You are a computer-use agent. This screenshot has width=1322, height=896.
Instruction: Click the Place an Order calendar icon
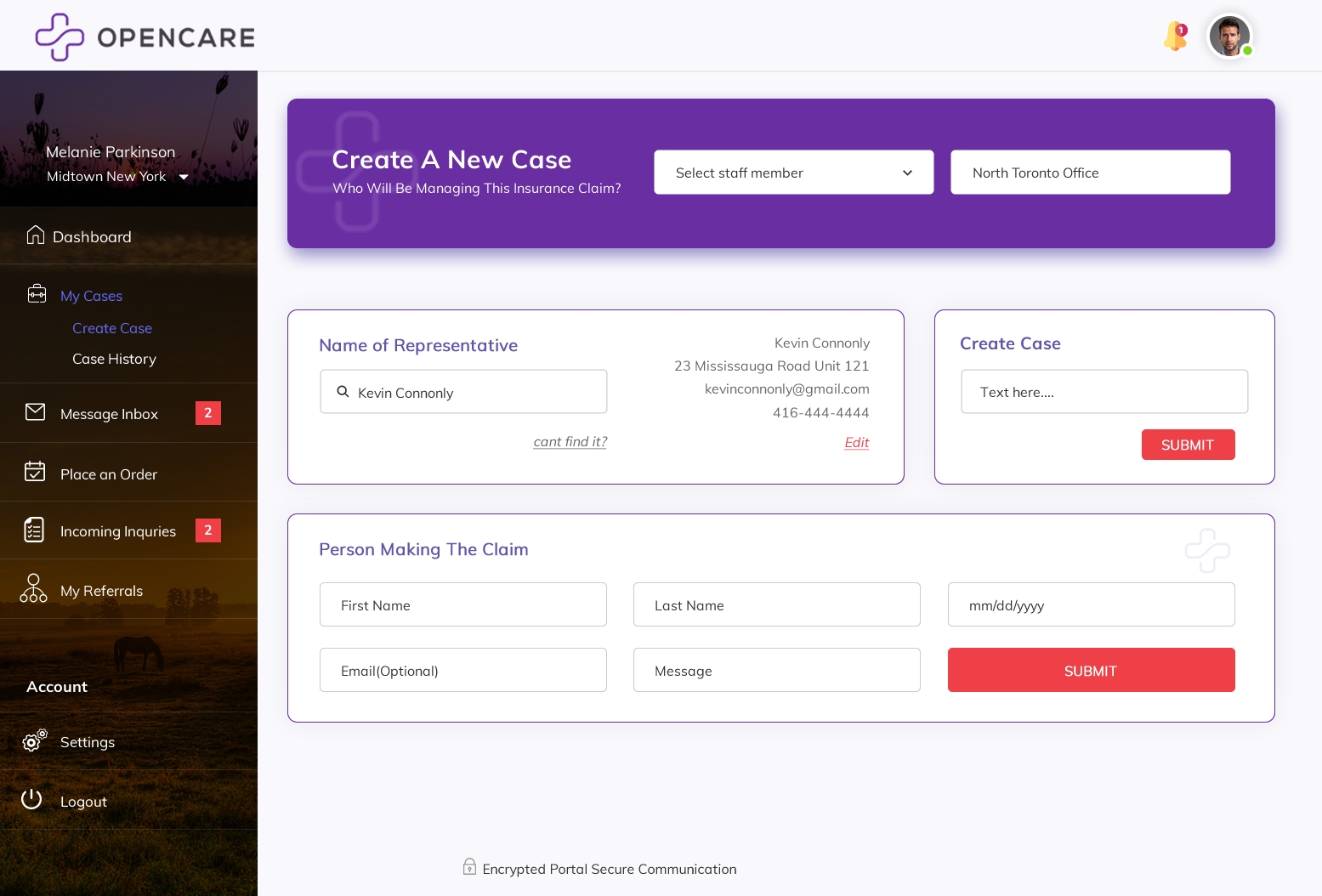(35, 472)
